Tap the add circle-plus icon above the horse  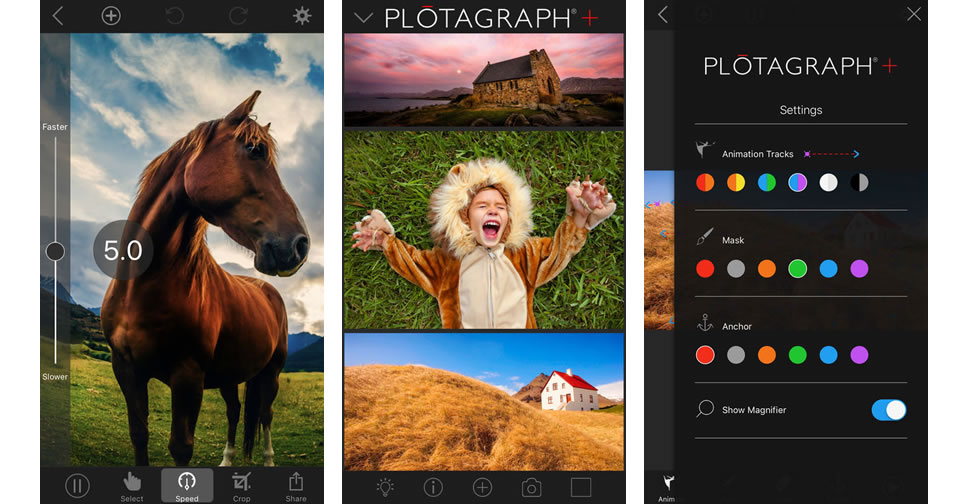[111, 15]
